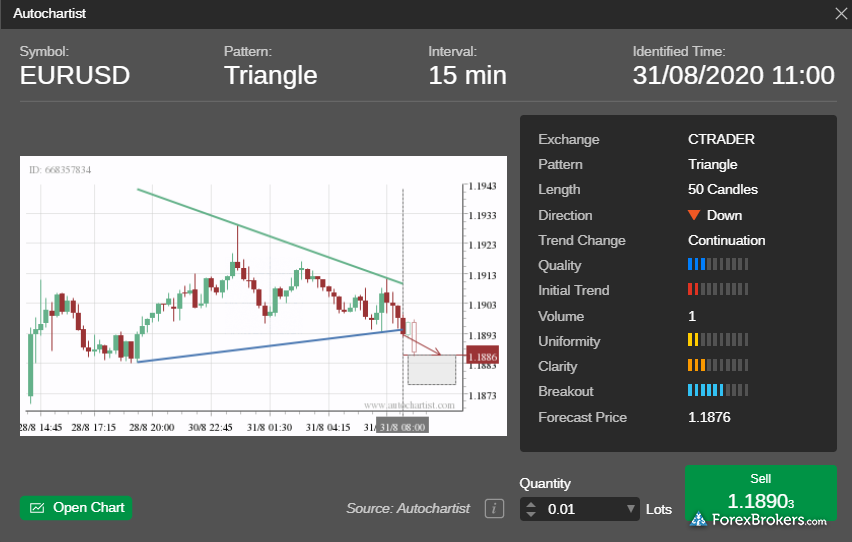Click the Continuation trend change value
Screen dimensions: 852x542
click(x=726, y=240)
